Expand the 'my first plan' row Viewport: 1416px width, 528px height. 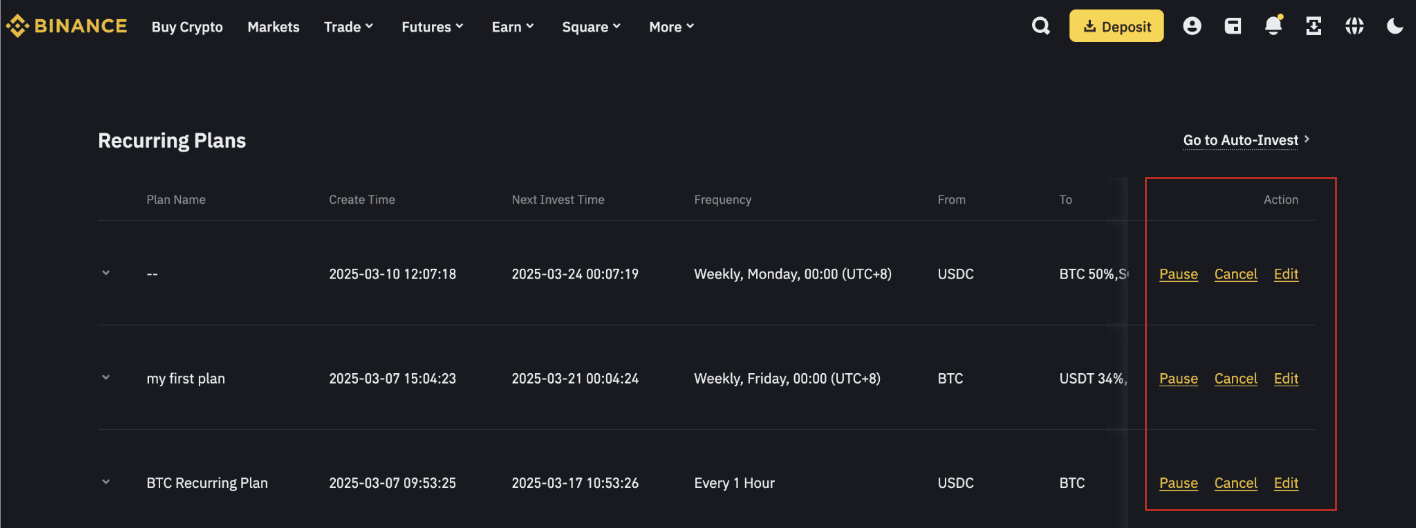(x=106, y=378)
